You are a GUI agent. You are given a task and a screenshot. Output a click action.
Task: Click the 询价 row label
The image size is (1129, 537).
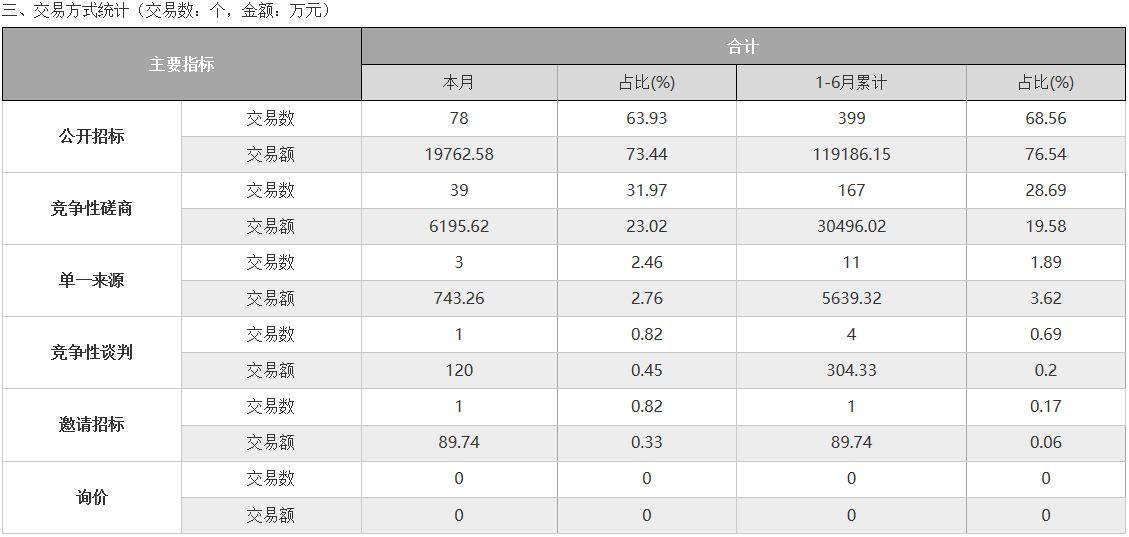(91, 497)
